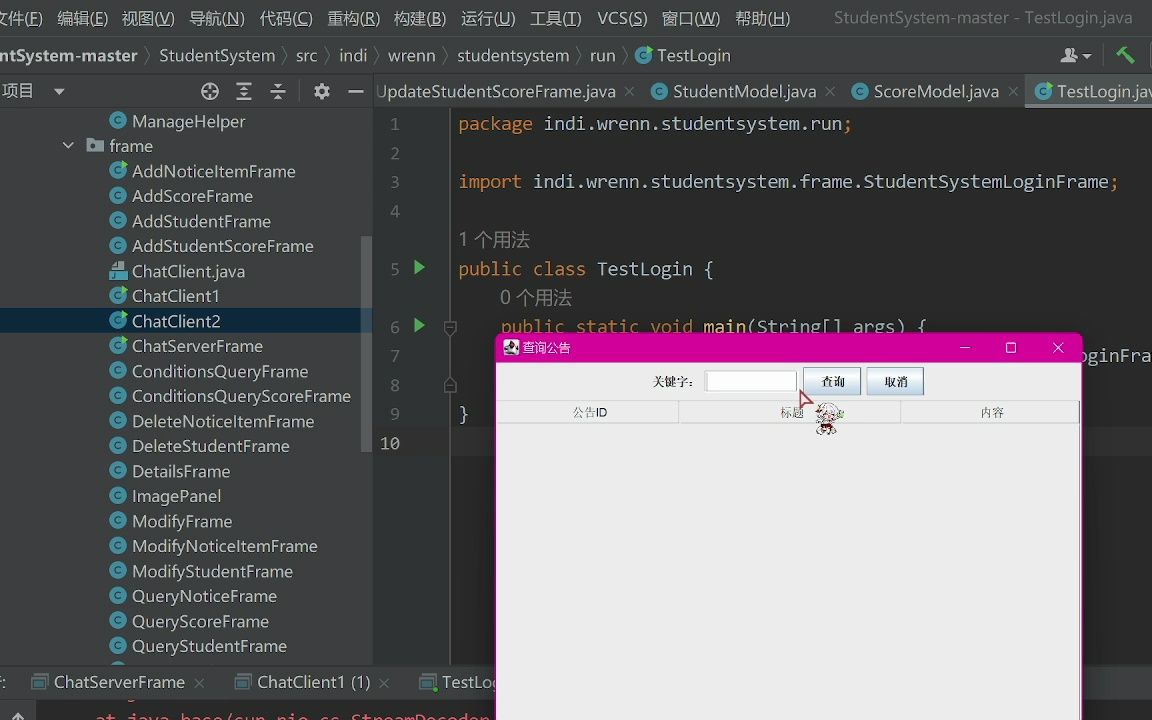This screenshot has height=720, width=1152.
Task: Click the fold marker on line 8 gutter
Action: (450, 384)
